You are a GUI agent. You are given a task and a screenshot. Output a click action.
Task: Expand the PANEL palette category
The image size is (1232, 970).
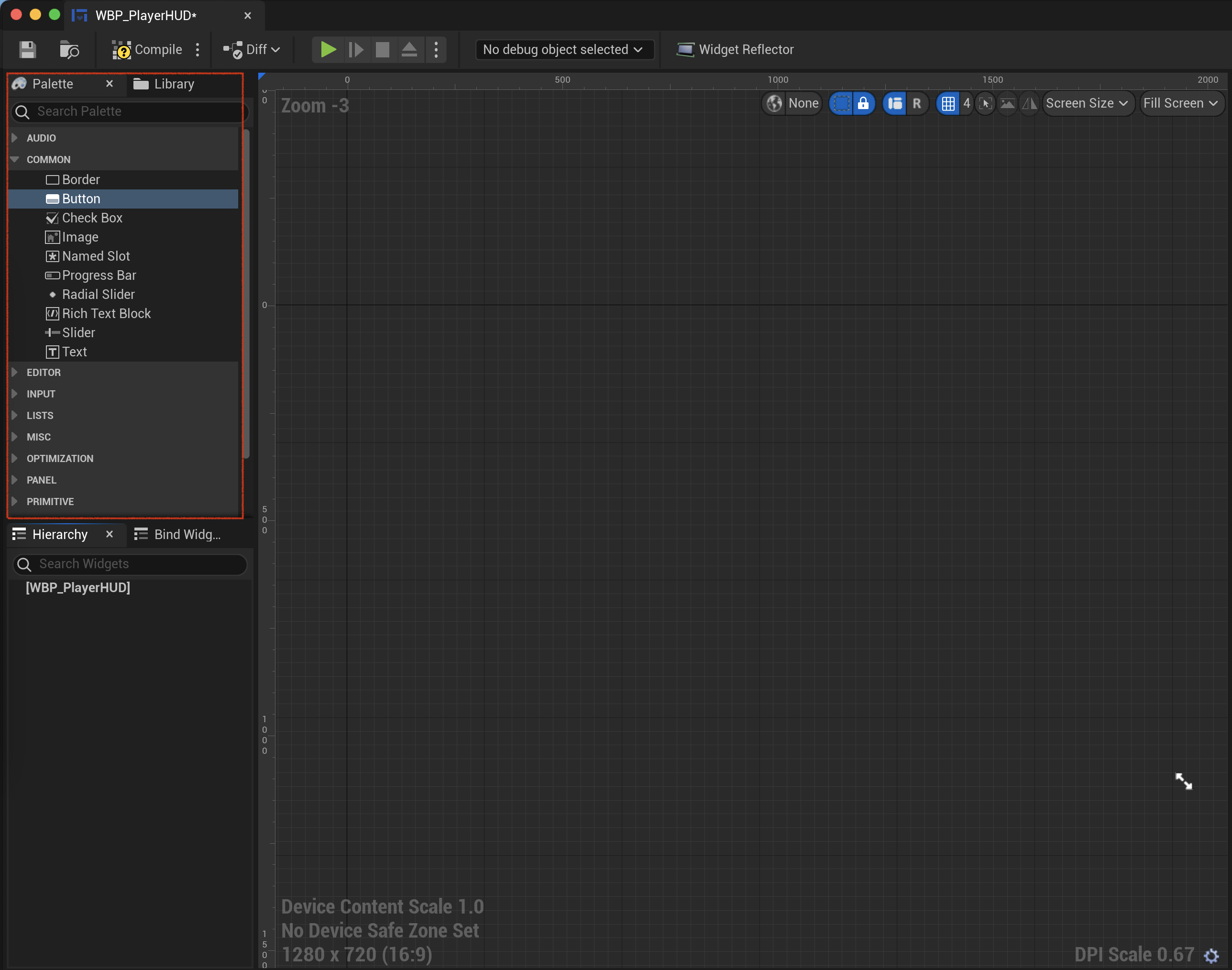tap(15, 480)
